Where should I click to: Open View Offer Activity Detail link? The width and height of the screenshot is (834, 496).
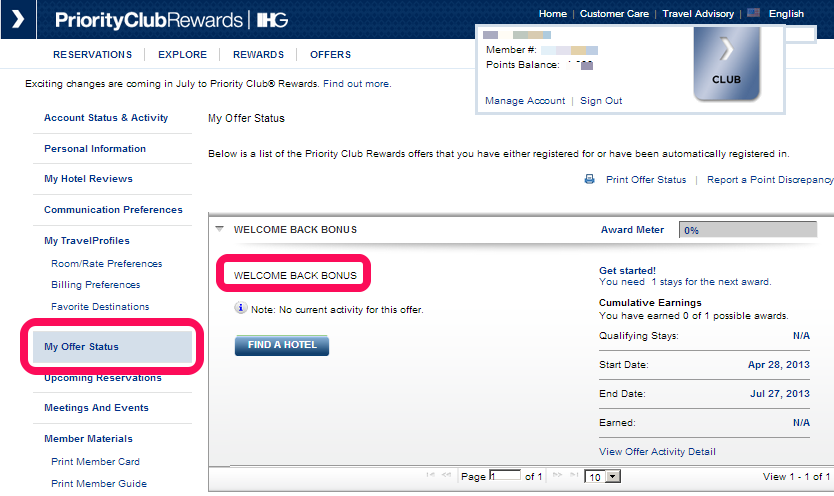[x=657, y=452]
